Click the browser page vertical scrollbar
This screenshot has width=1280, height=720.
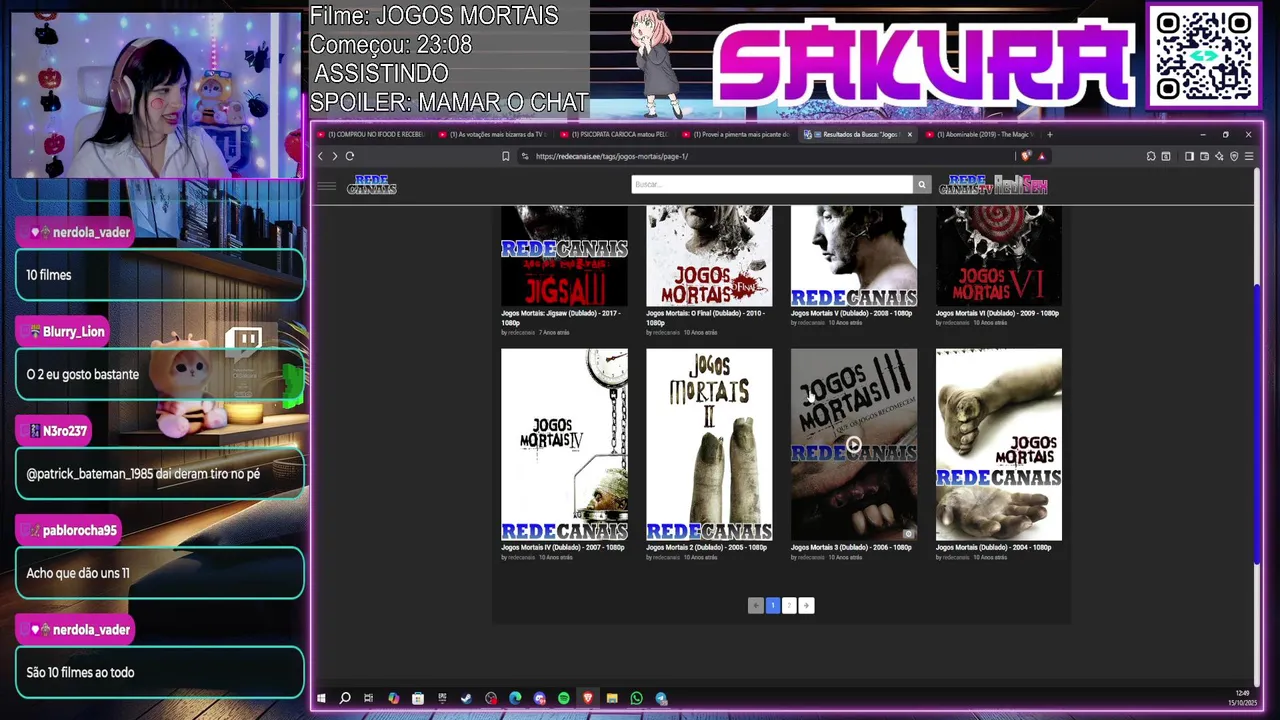click(1257, 425)
